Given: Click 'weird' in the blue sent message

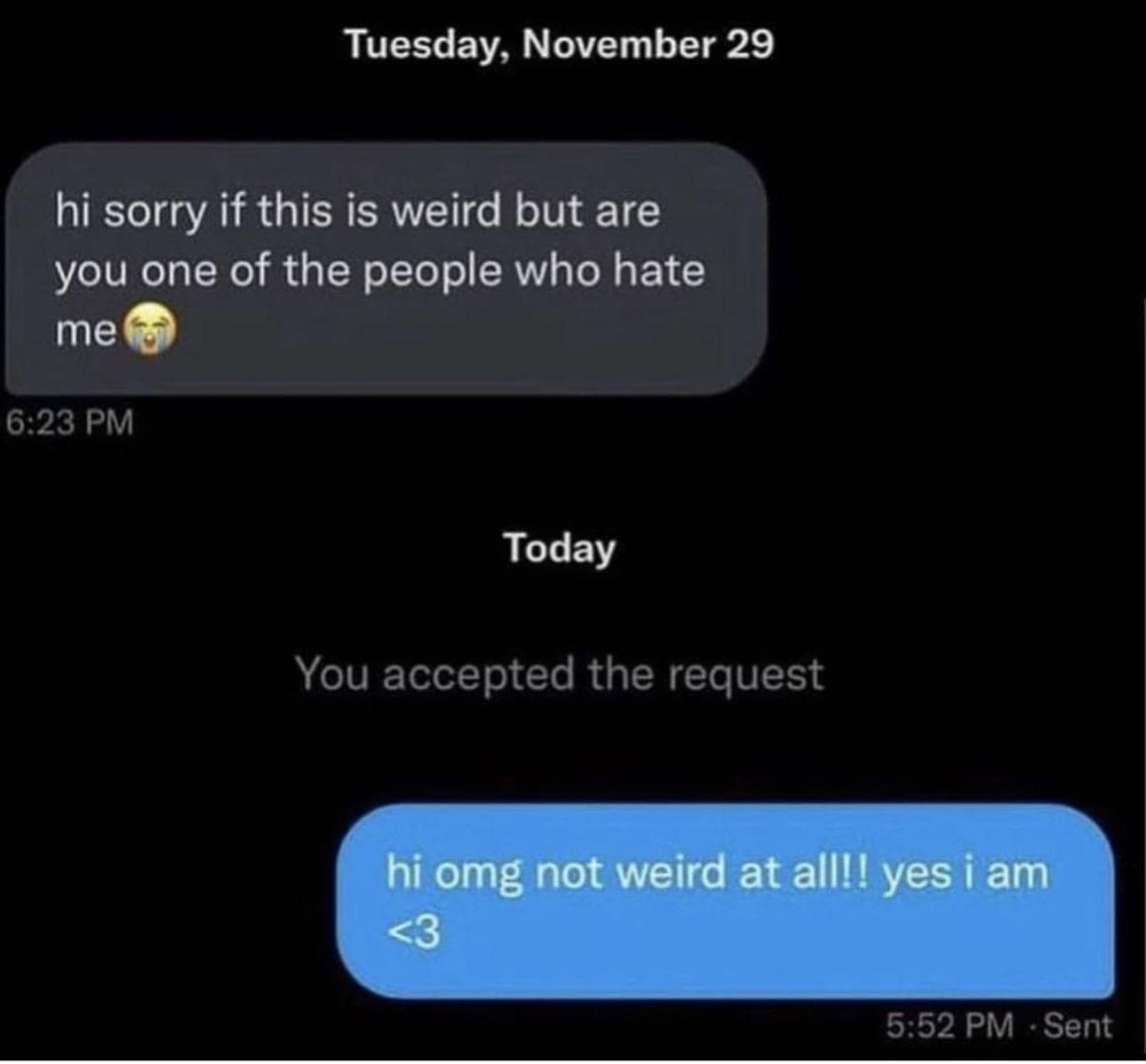Looking at the screenshot, I should [x=672, y=873].
